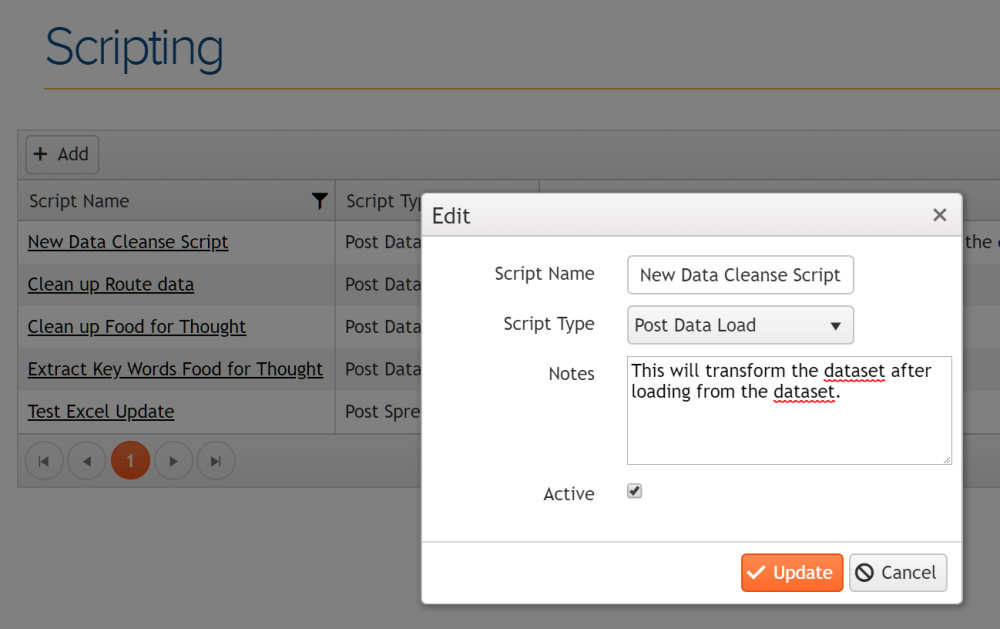Click the Script Name input field
Screen dimensions: 1000x629
[740, 274]
